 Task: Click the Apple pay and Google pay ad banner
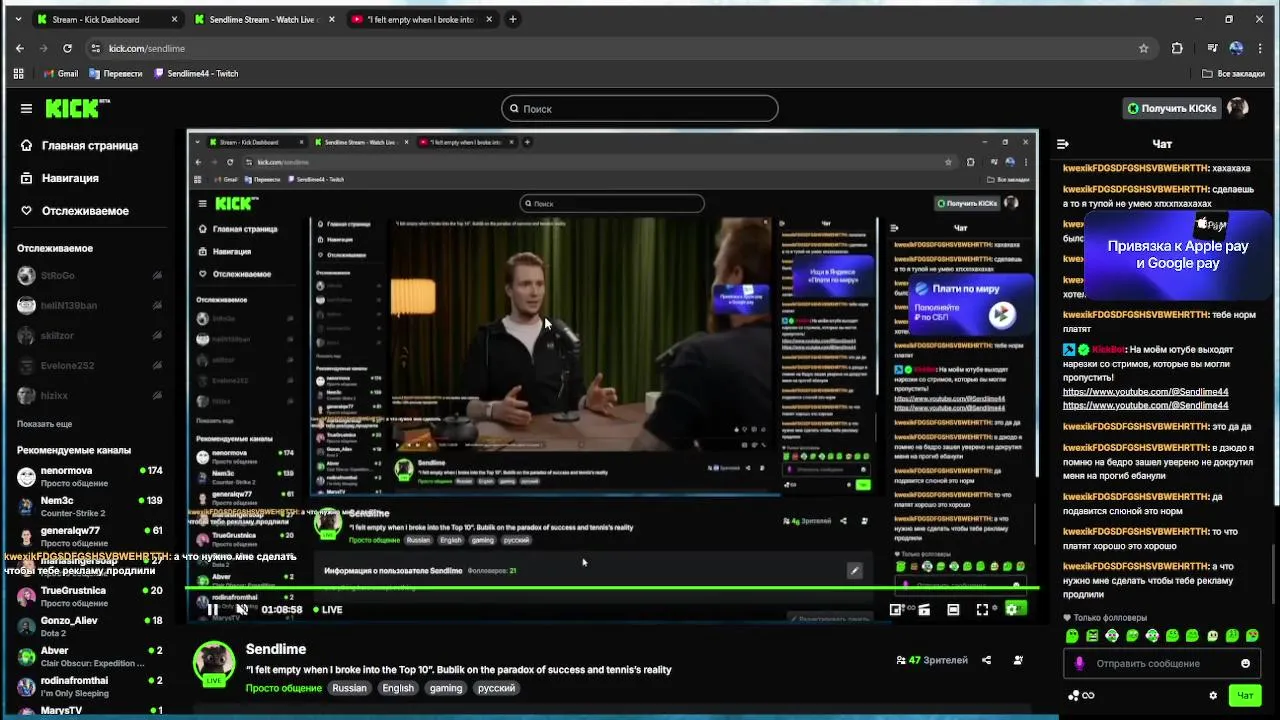(x=1178, y=255)
